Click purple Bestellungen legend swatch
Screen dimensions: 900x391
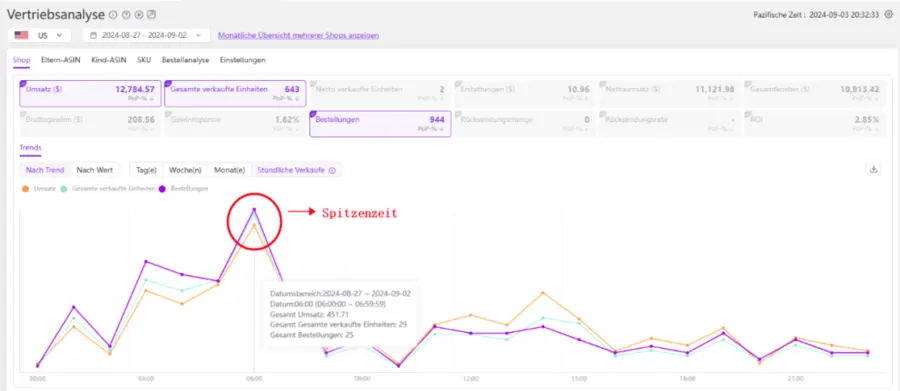(162, 188)
